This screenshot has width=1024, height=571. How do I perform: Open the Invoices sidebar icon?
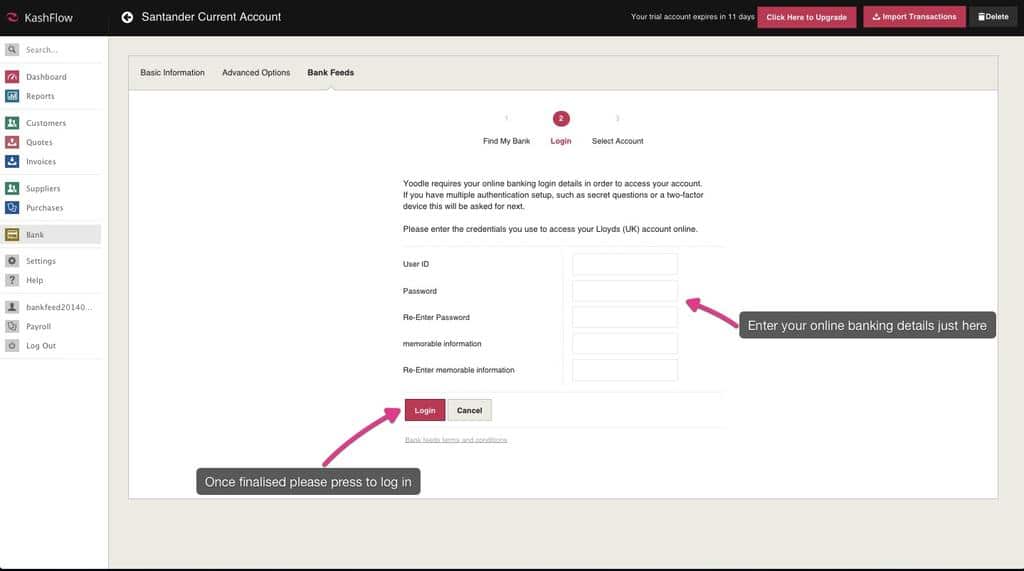tap(12, 161)
